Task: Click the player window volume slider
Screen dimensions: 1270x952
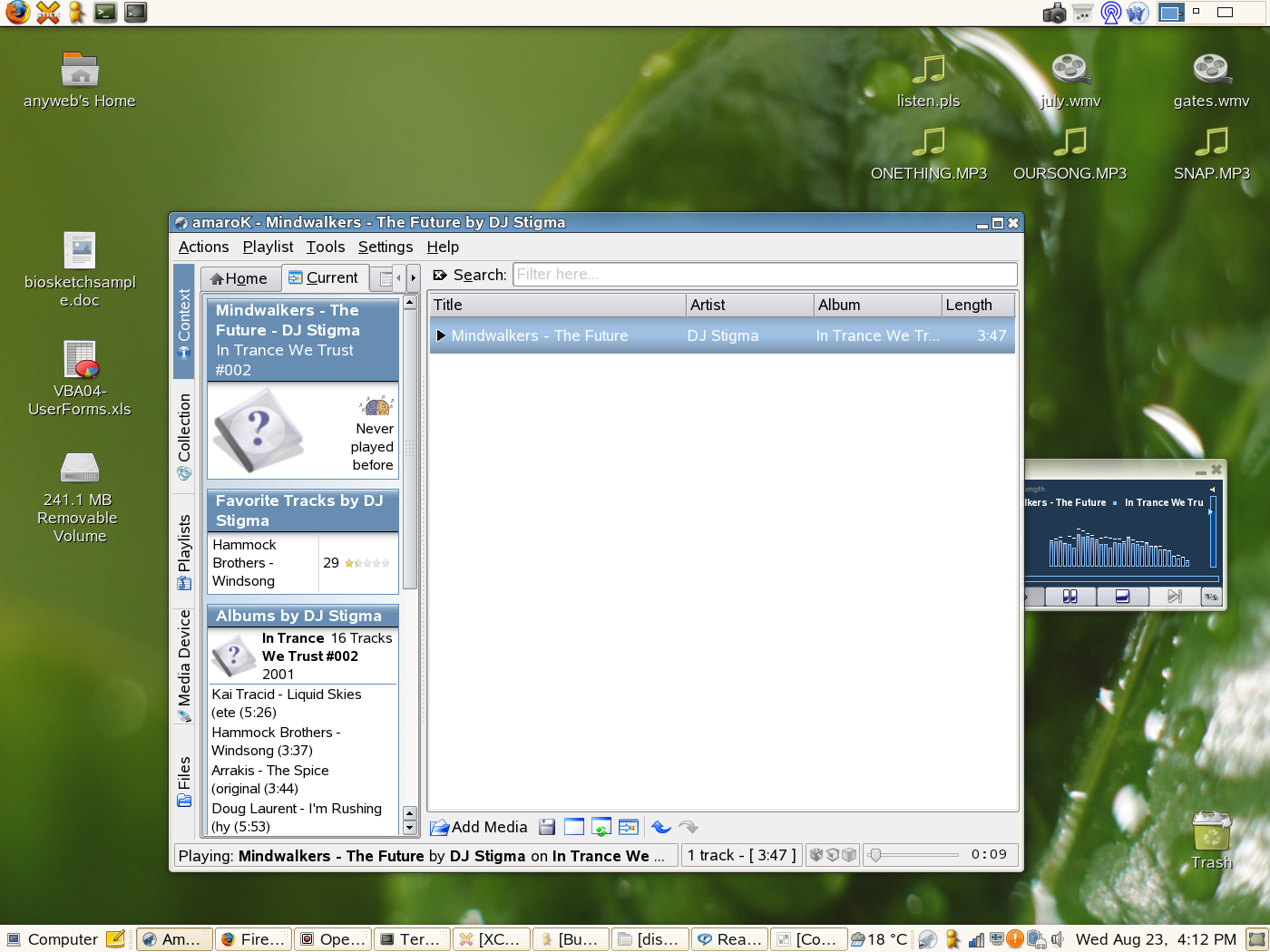Action: point(1213,531)
